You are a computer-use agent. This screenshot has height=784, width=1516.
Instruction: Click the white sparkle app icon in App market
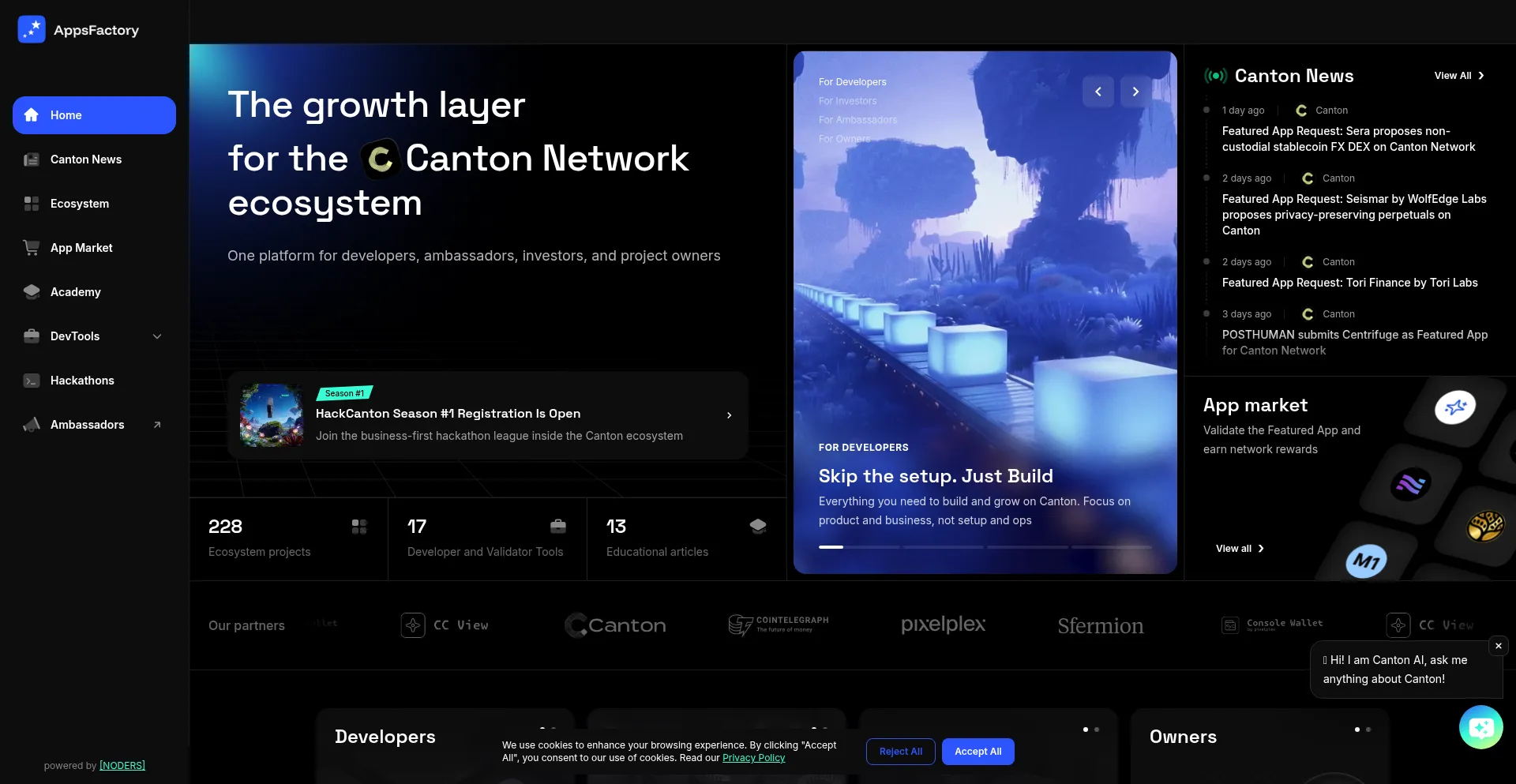(1455, 407)
